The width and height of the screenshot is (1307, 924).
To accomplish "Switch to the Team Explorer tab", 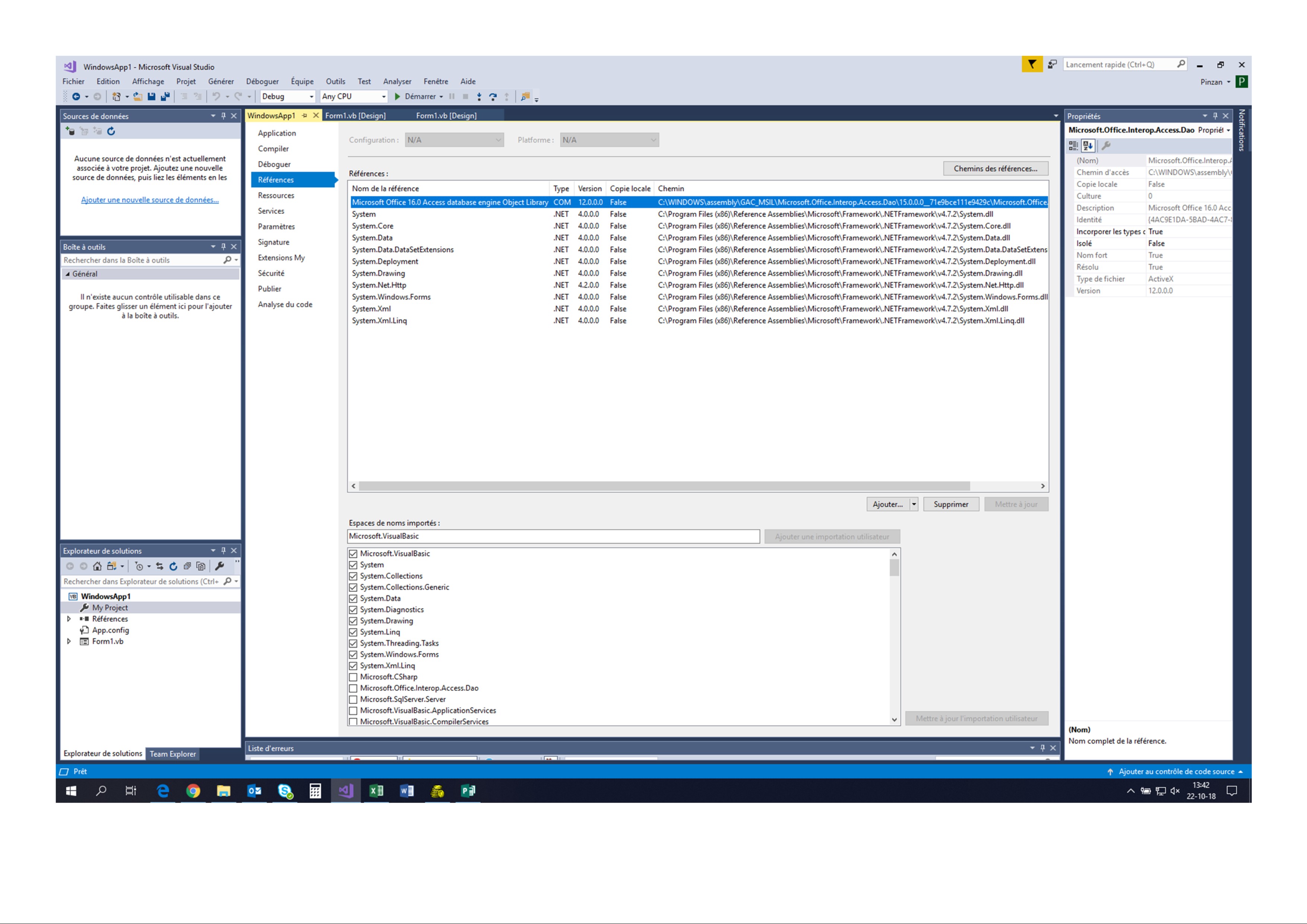I will 173,754.
